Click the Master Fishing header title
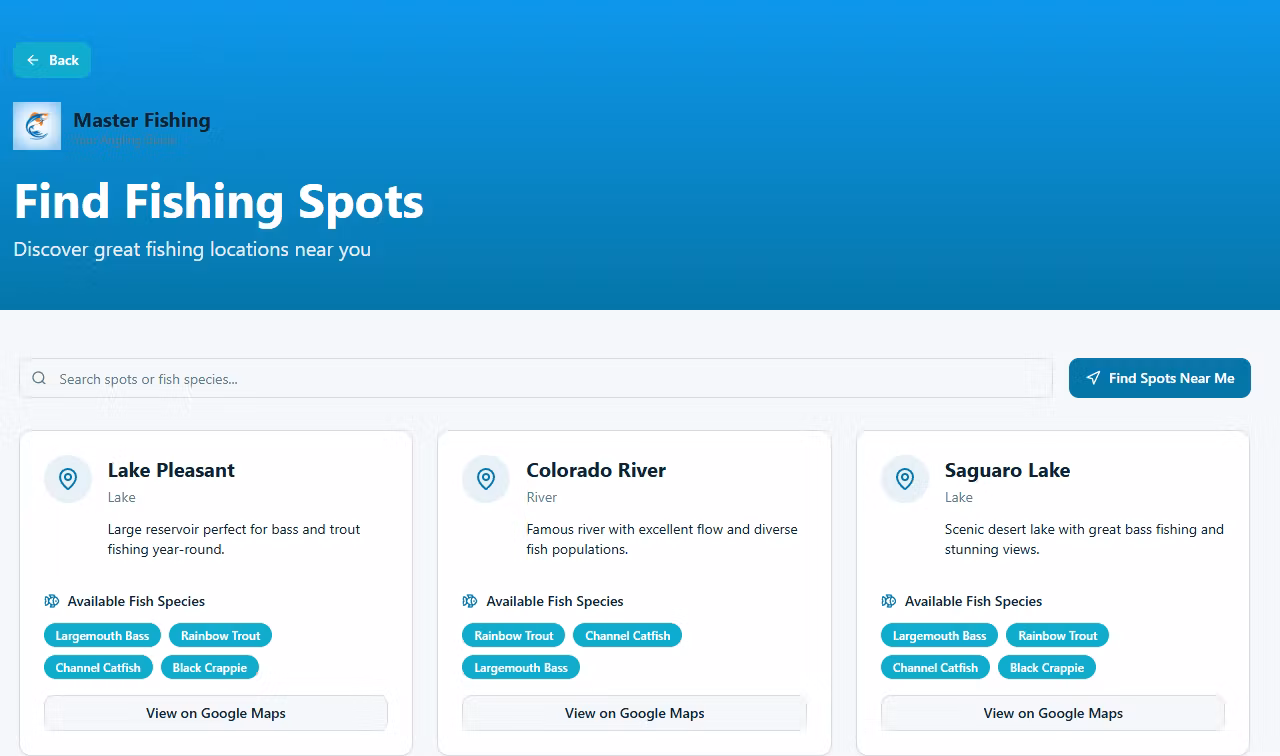The height and width of the screenshot is (756, 1280). click(142, 120)
